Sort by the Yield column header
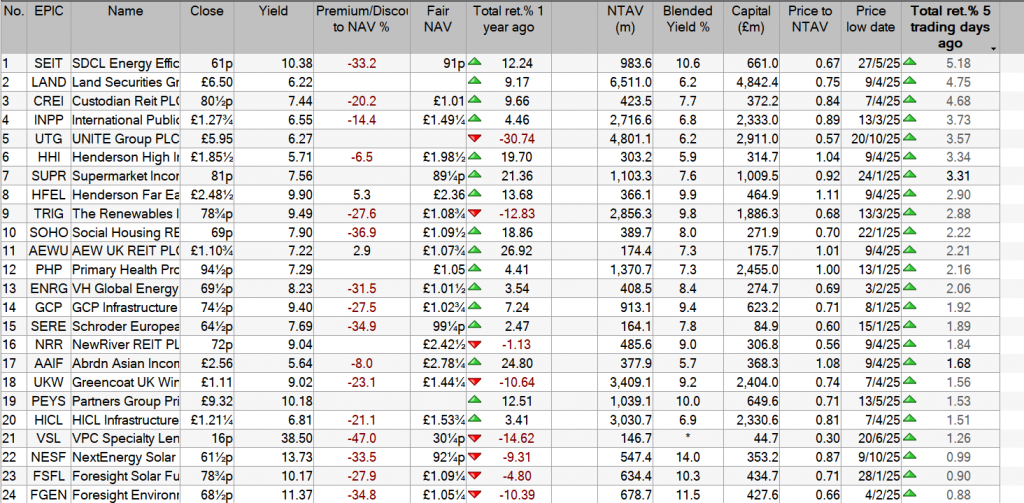Screen dimensions: 1024x503 [272, 11]
